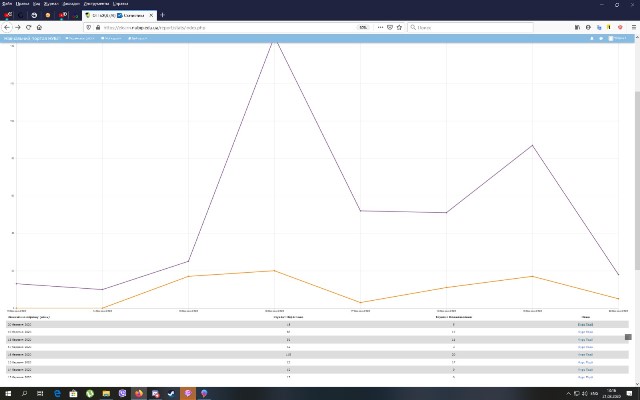Open a new tab with the plus button

click(x=162, y=15)
